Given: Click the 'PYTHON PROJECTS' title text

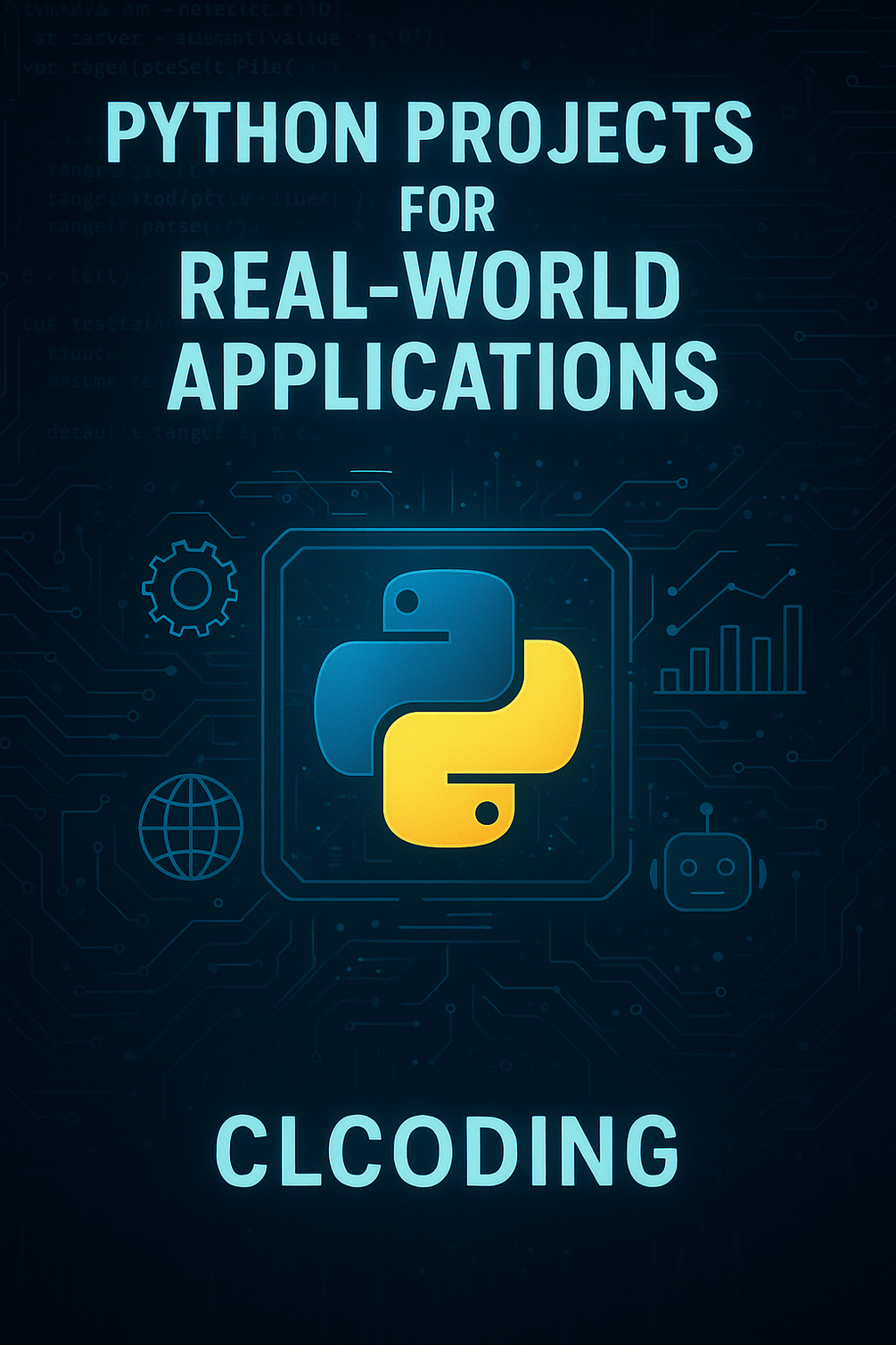Looking at the screenshot, I should pos(430,132).
